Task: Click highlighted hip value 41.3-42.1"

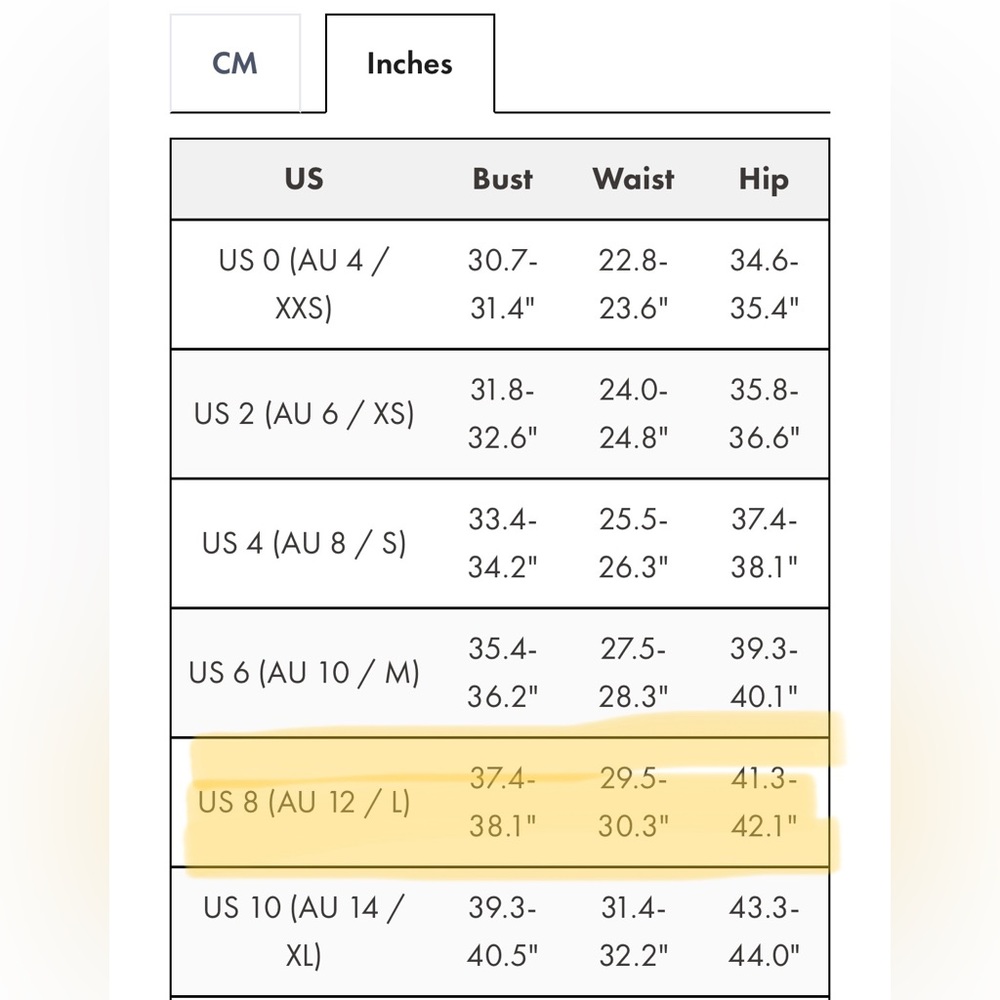Action: coord(764,802)
